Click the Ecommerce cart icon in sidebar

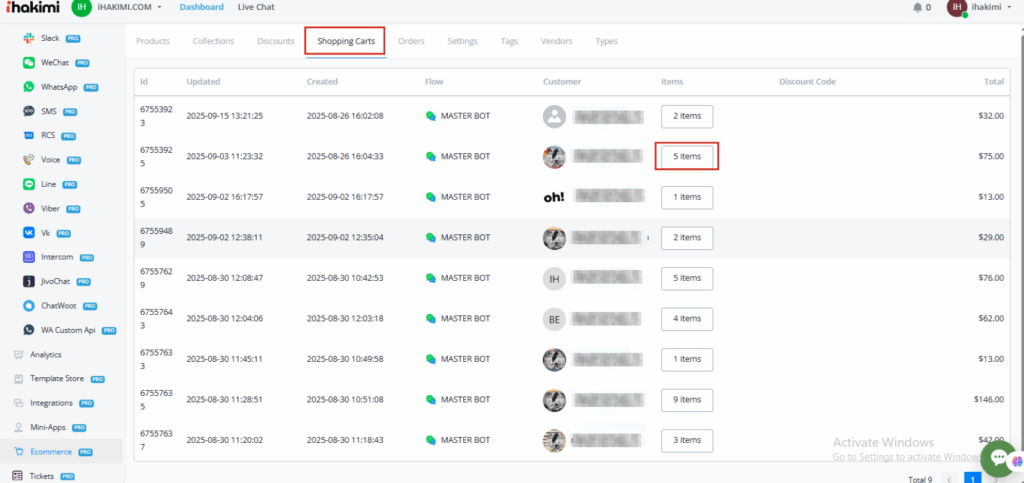point(18,452)
